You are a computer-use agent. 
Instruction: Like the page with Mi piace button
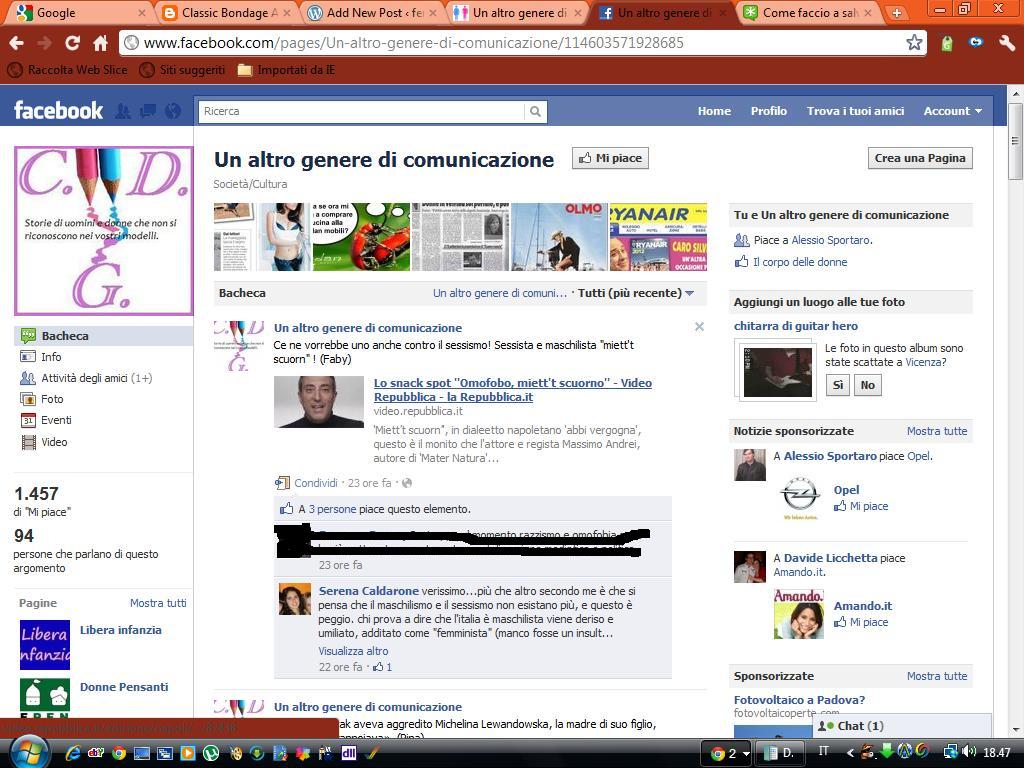(610, 158)
